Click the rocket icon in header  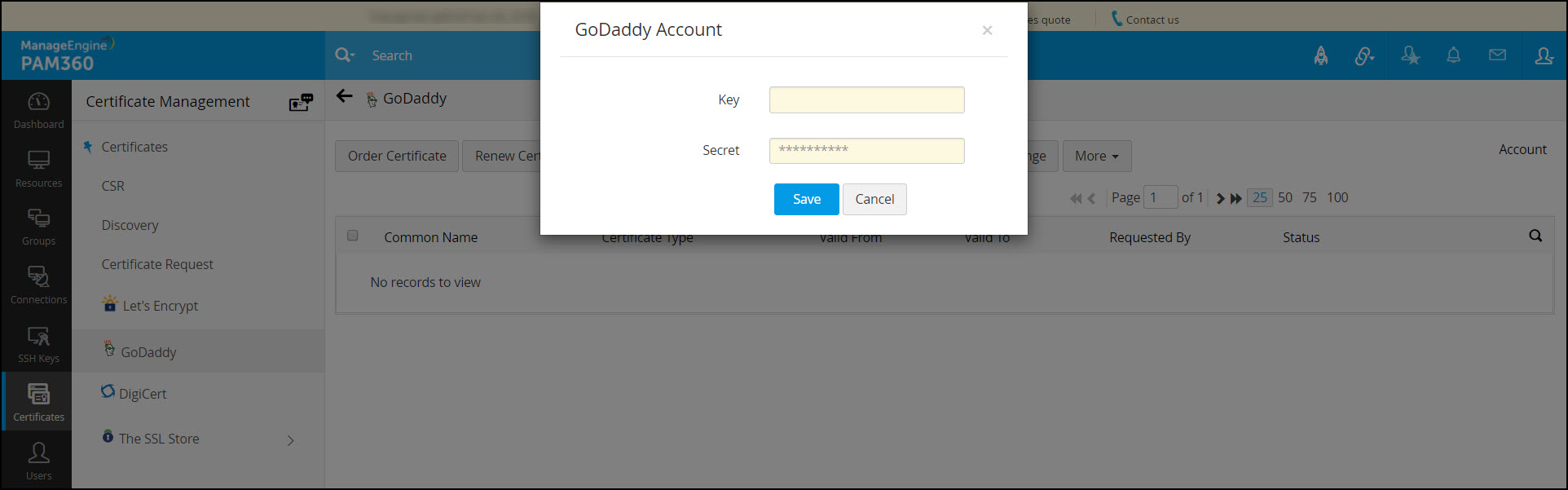click(x=1320, y=55)
